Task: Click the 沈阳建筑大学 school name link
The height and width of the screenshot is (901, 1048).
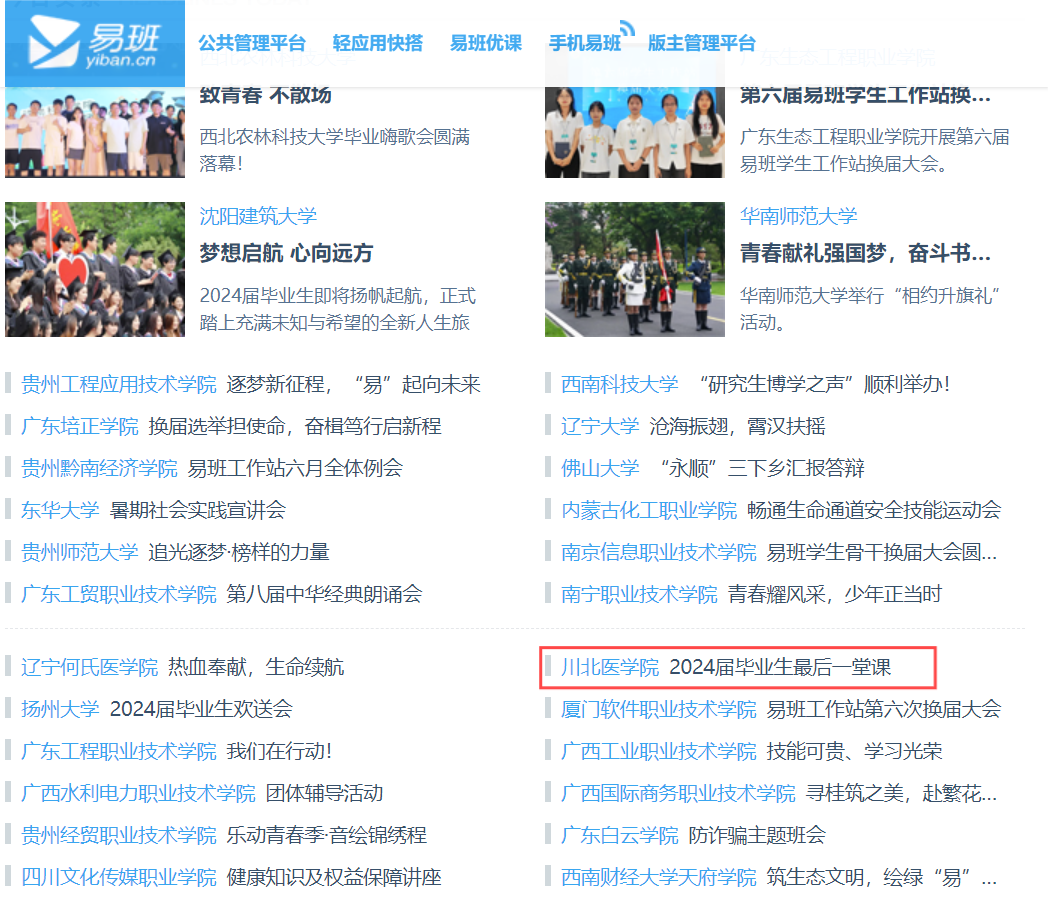Action: 258,216
